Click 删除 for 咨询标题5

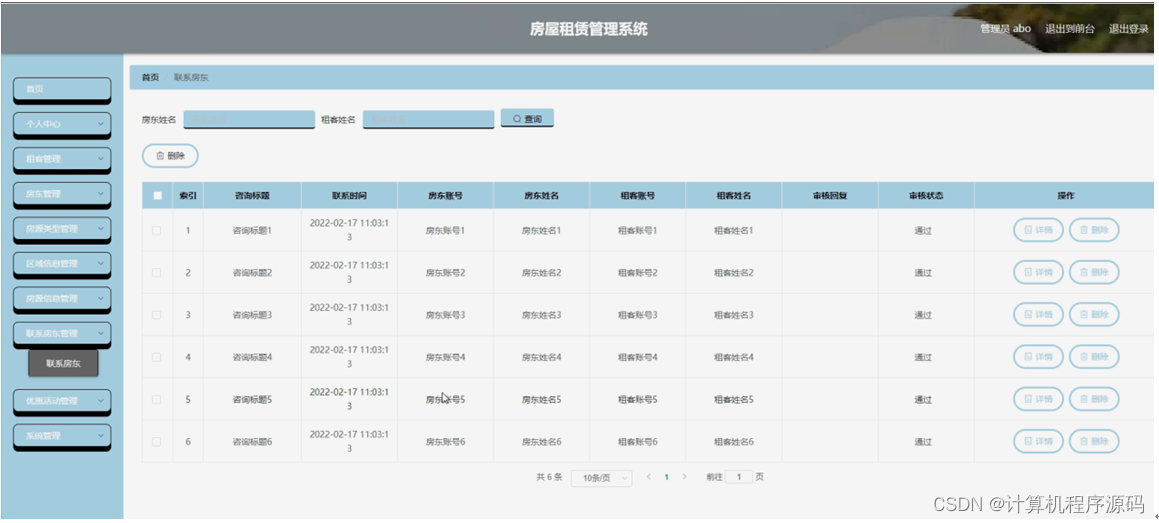point(1094,400)
